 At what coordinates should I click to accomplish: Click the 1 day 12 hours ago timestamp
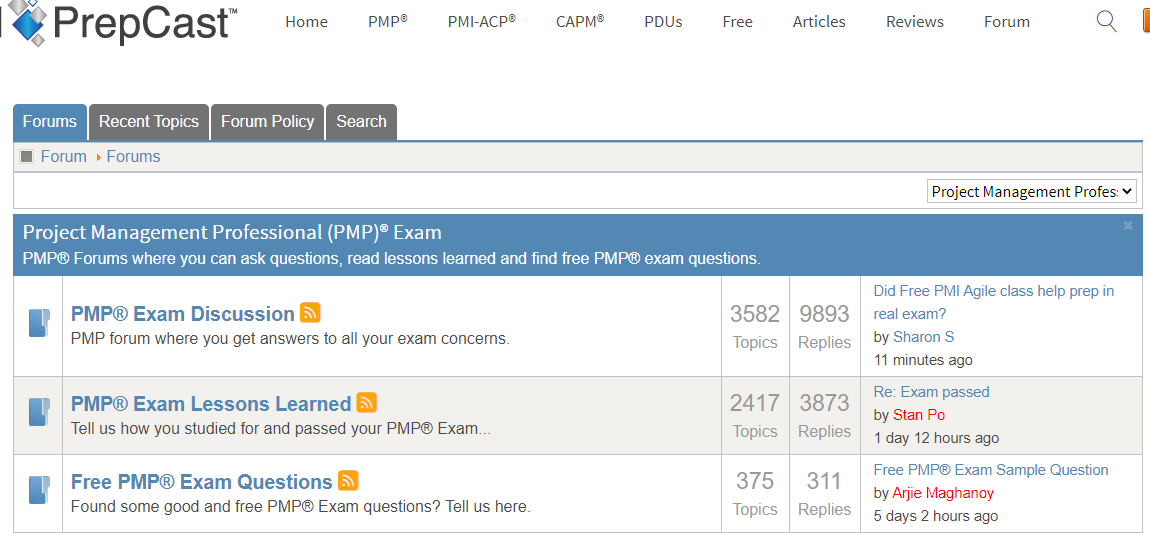tap(937, 439)
